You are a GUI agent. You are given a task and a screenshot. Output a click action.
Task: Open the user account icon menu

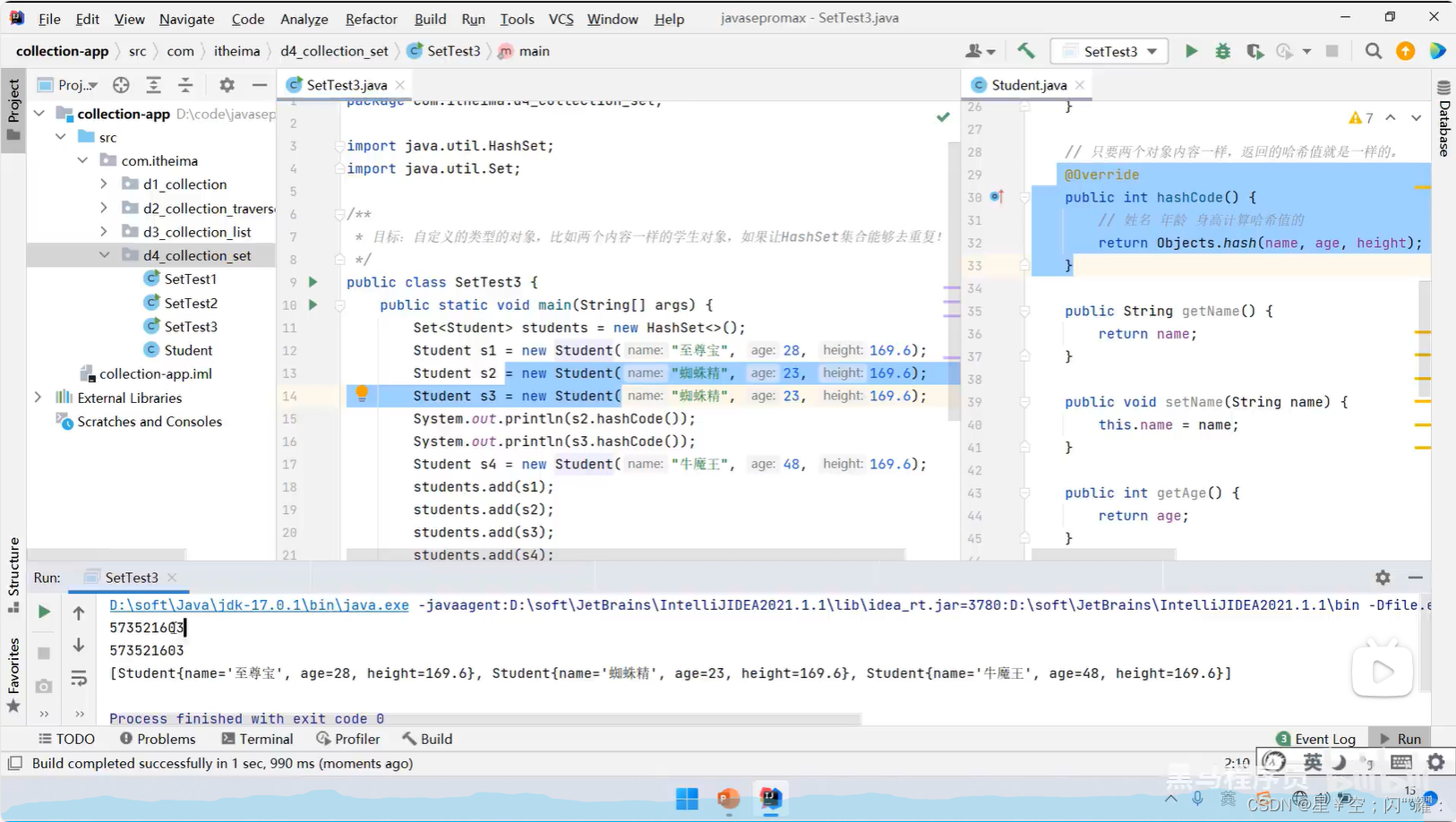point(980,51)
